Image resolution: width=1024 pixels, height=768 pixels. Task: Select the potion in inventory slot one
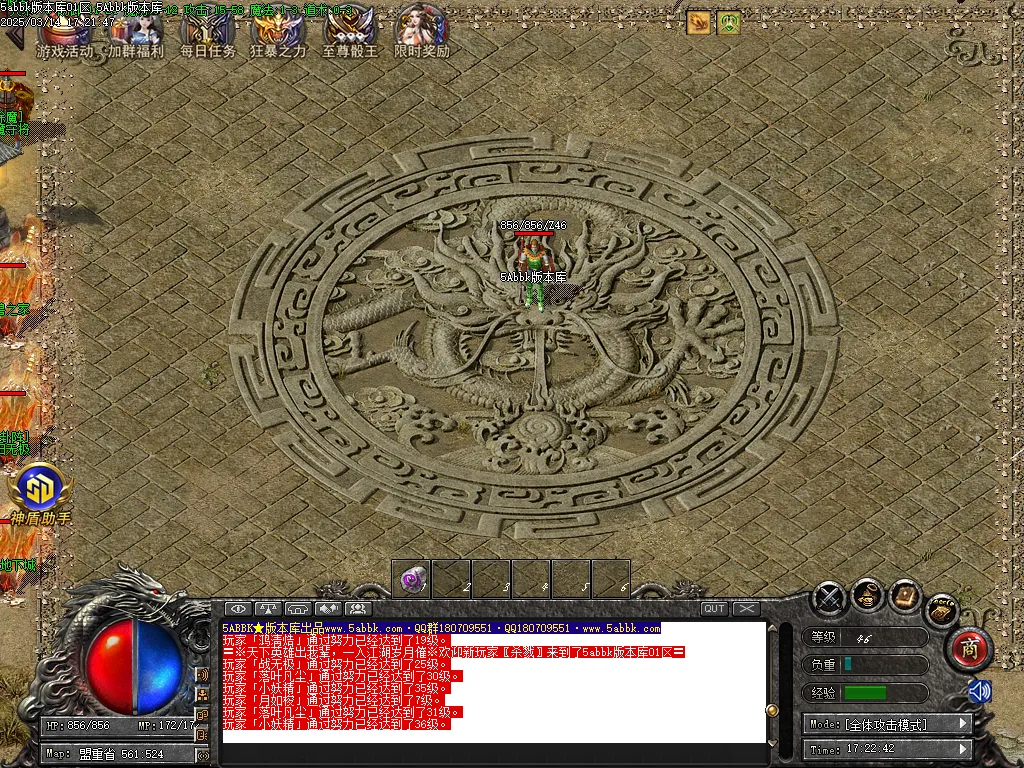[x=413, y=578]
